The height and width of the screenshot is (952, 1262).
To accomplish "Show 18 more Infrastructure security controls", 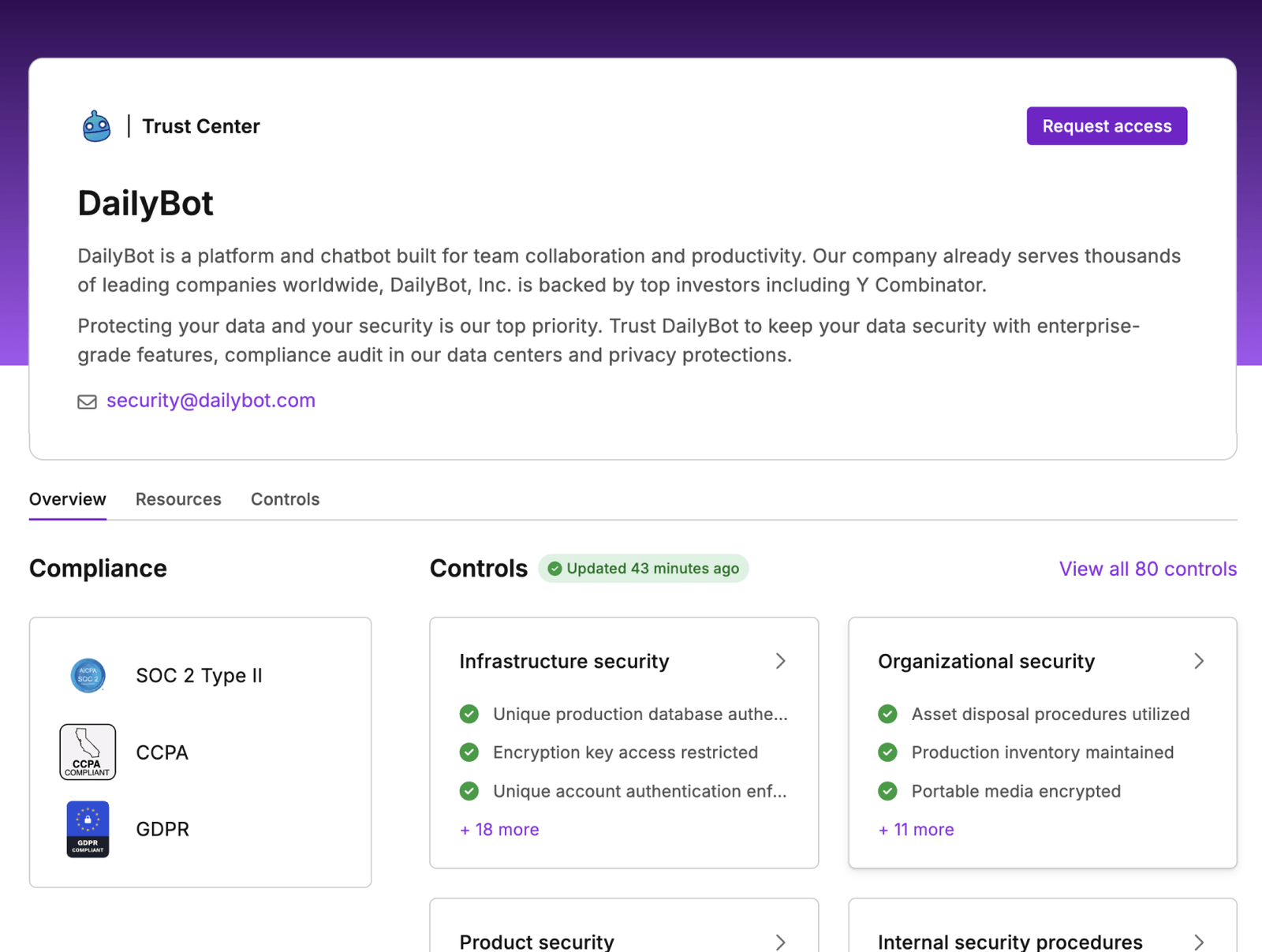I will click(x=499, y=830).
